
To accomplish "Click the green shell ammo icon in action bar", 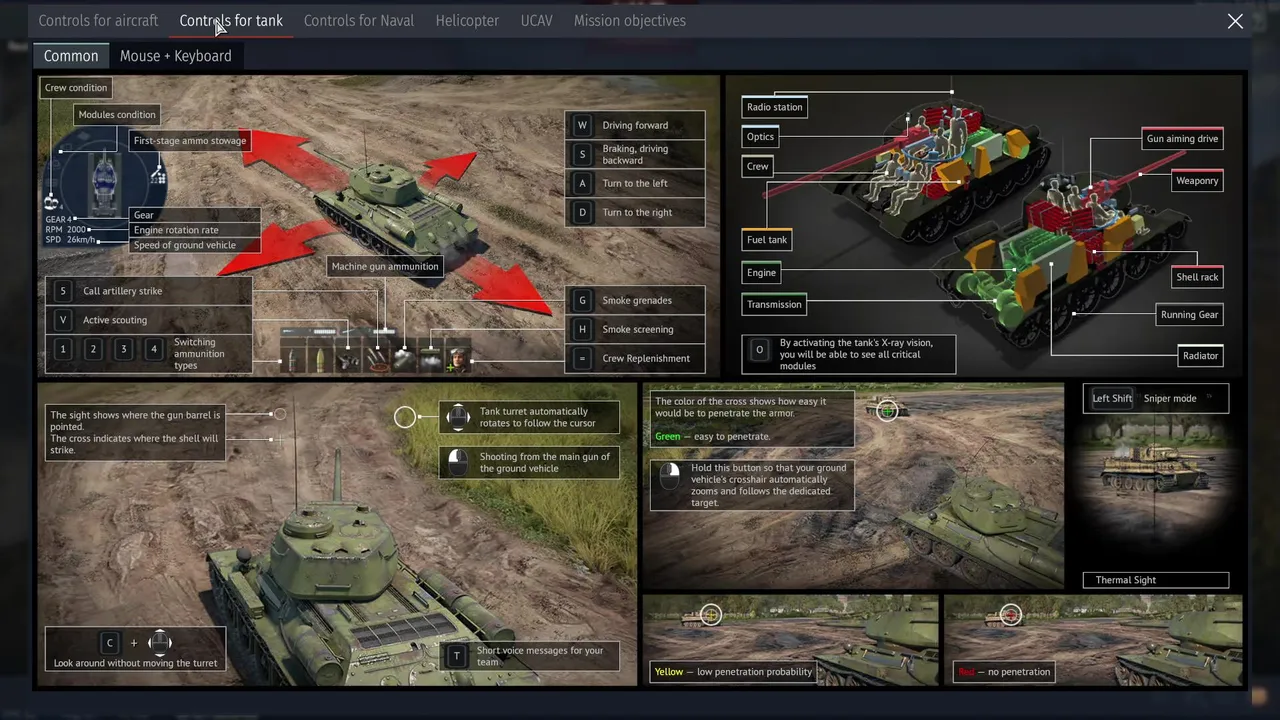I will click(320, 360).
